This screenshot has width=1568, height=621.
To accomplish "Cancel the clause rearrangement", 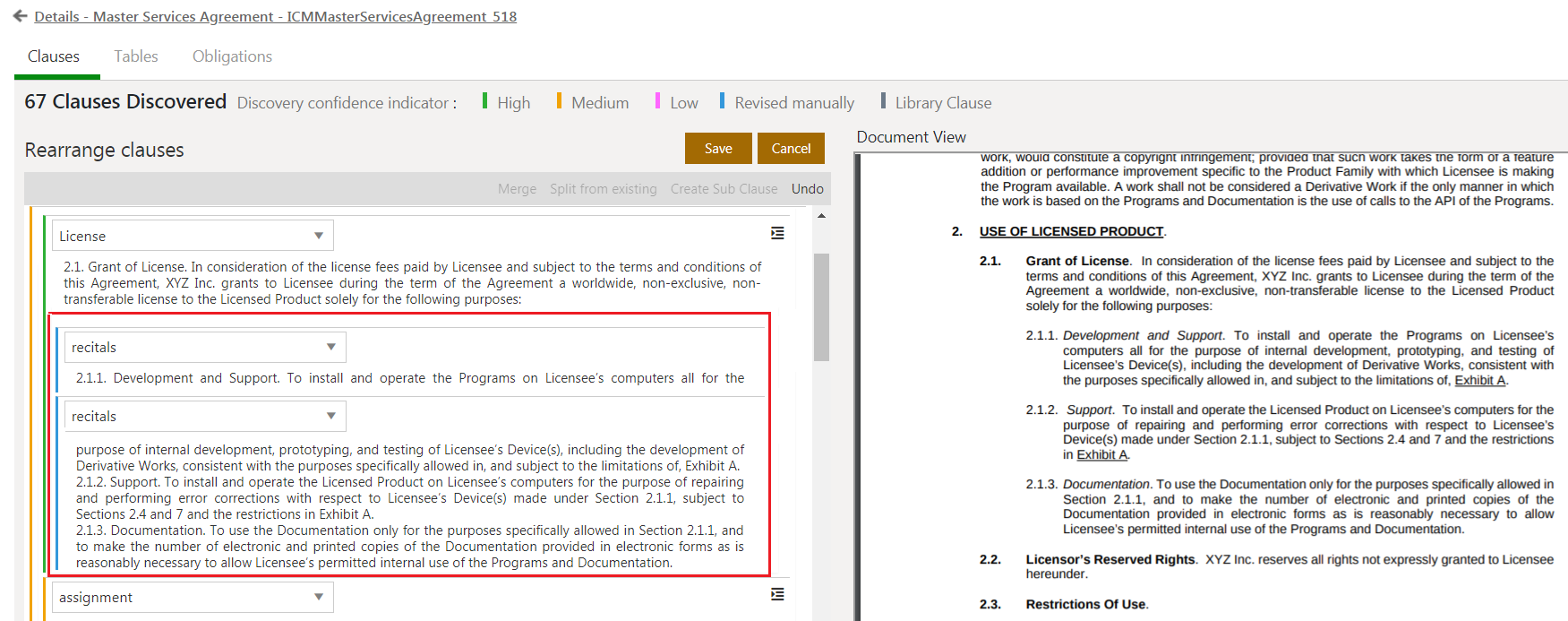I will [x=791, y=149].
